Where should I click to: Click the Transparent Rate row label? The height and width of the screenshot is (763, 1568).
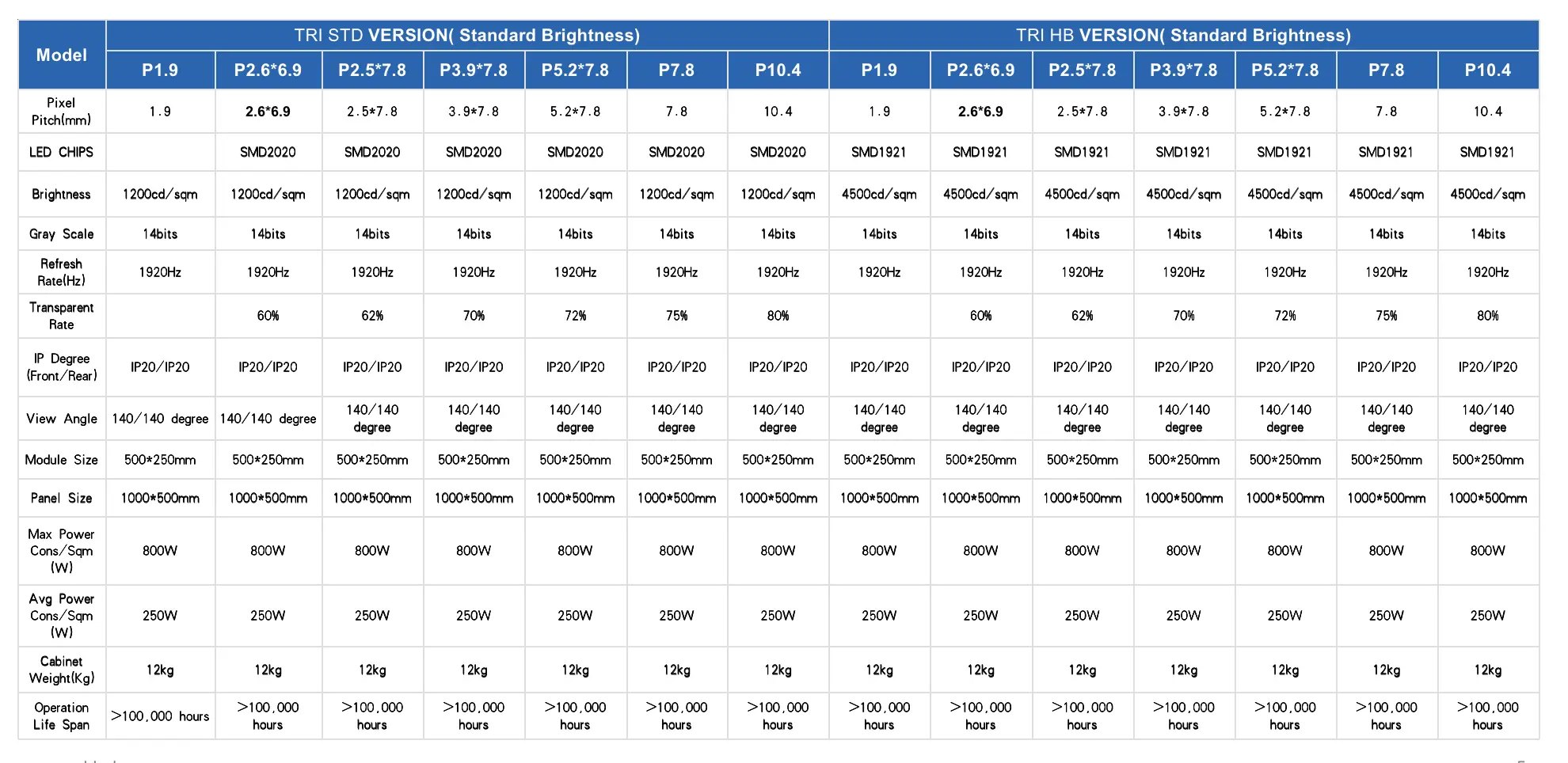tap(62, 316)
